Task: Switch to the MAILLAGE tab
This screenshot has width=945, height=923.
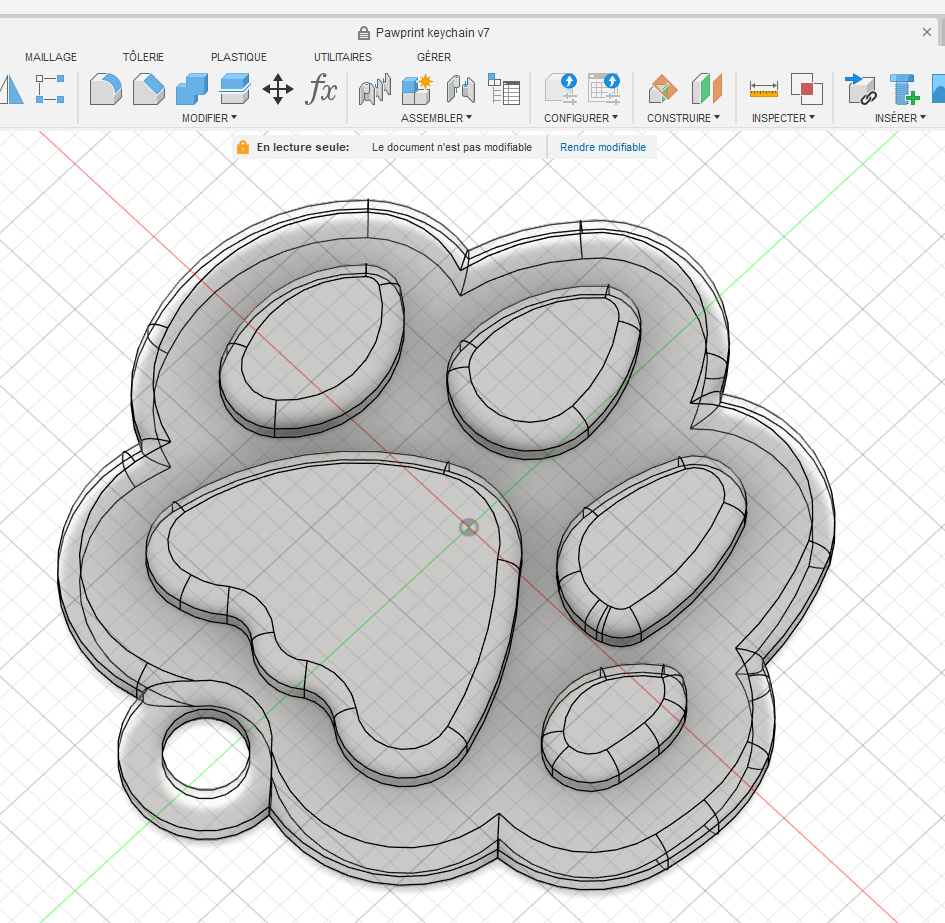Action: 51,57
